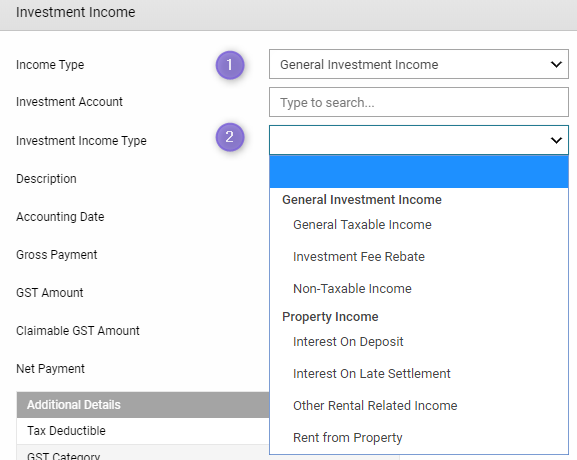Choose Other Rental Related Income option
This screenshot has height=460, width=577.
(x=375, y=406)
